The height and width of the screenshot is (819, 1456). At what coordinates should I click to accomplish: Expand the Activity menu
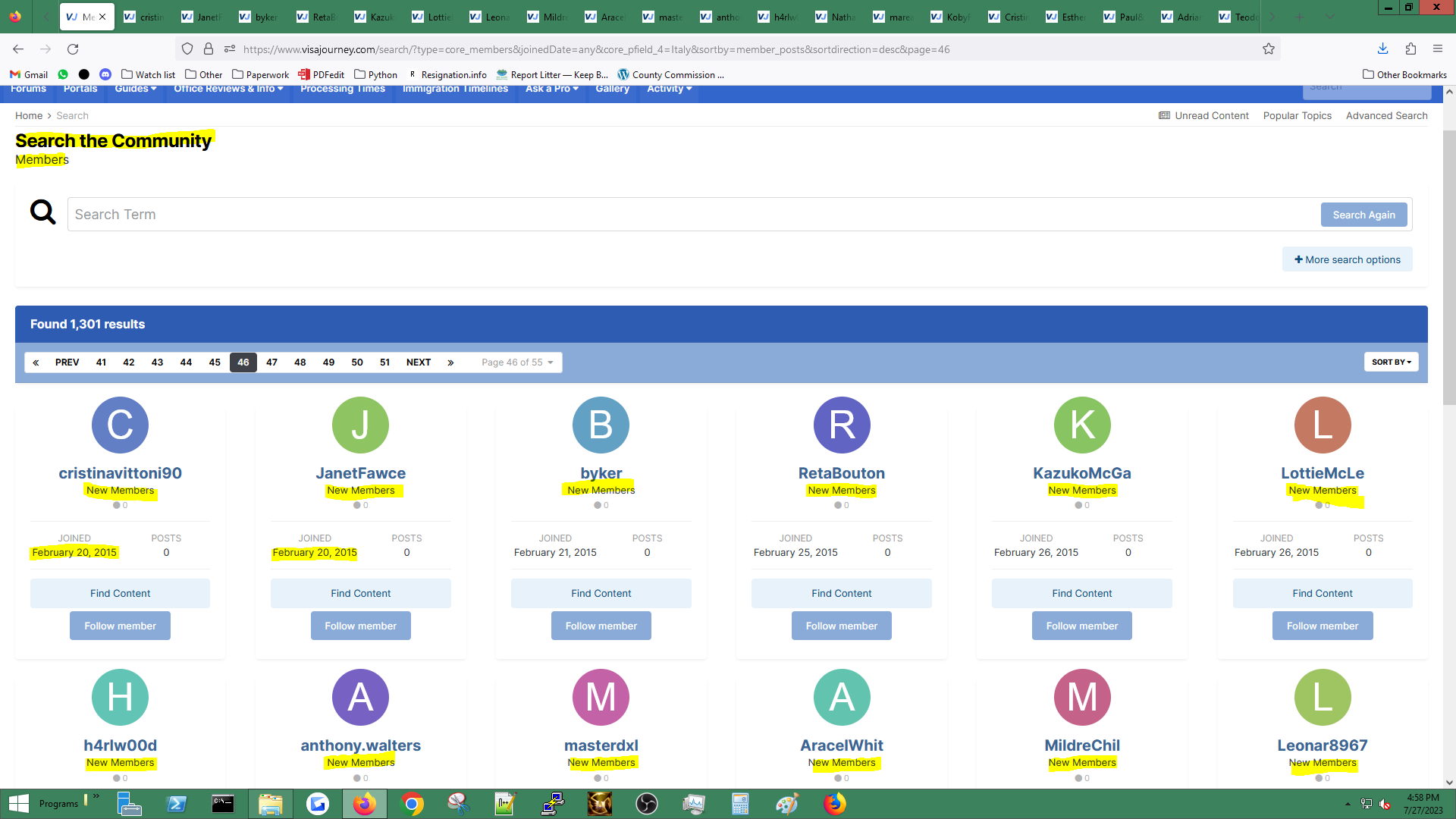tap(669, 89)
